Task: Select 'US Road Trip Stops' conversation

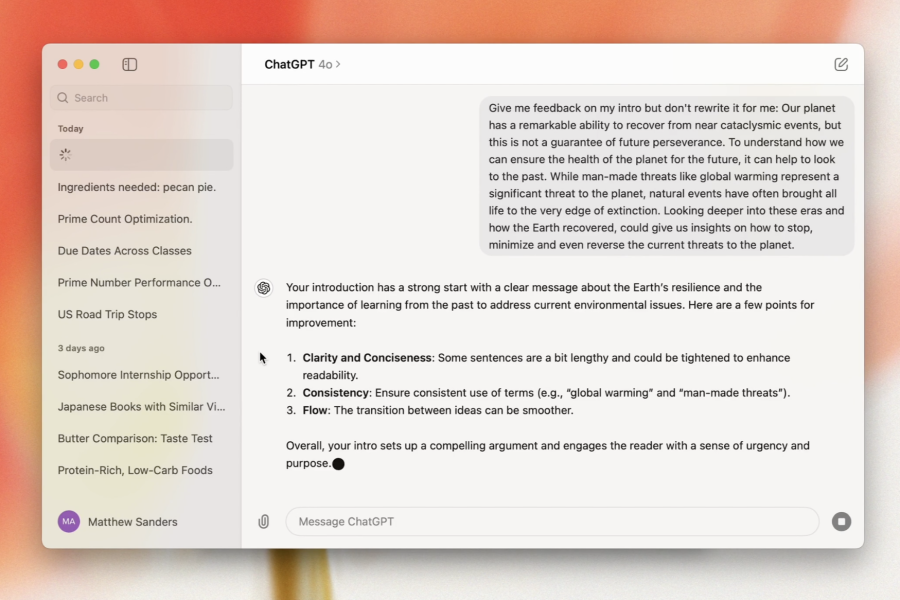Action: pyautogui.click(x=108, y=314)
